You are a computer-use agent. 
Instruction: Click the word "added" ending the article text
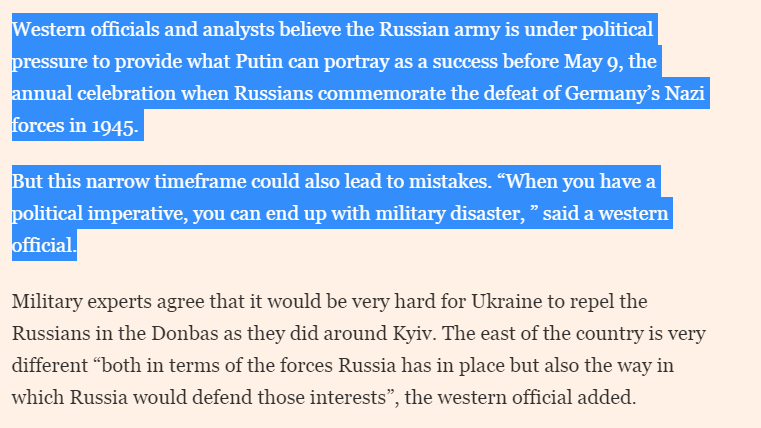coord(608,398)
